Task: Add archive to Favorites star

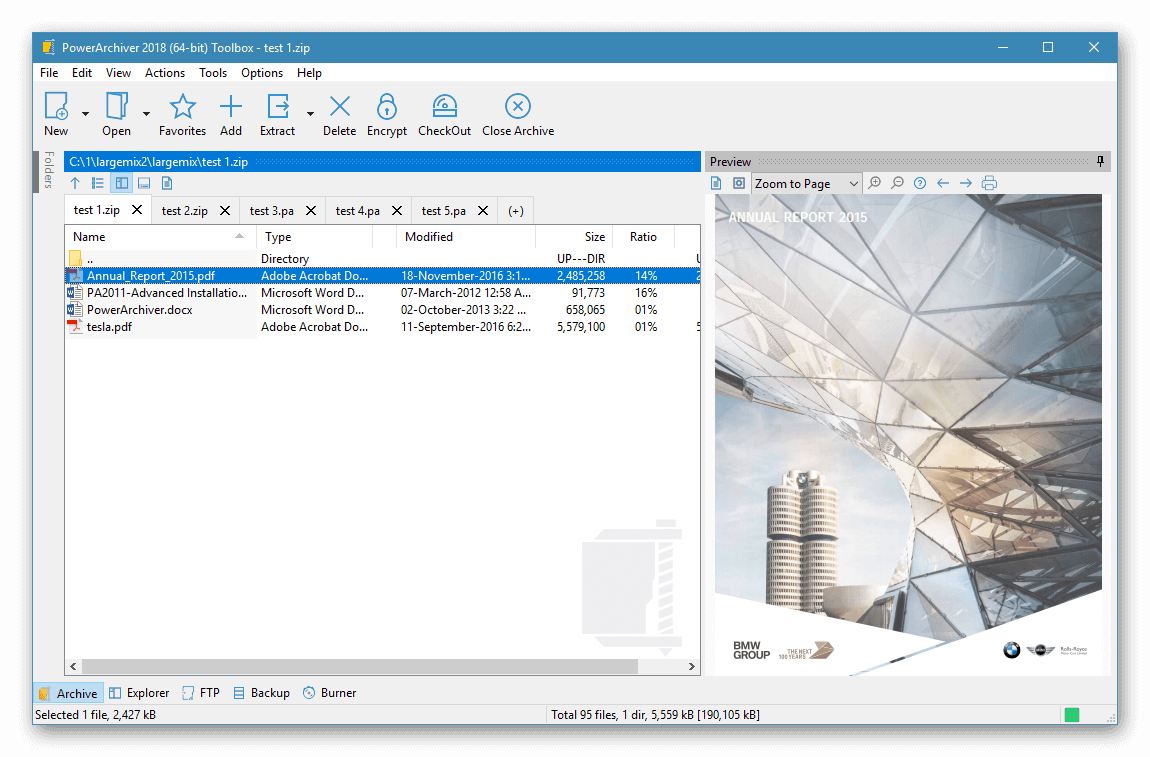Action: (182, 107)
